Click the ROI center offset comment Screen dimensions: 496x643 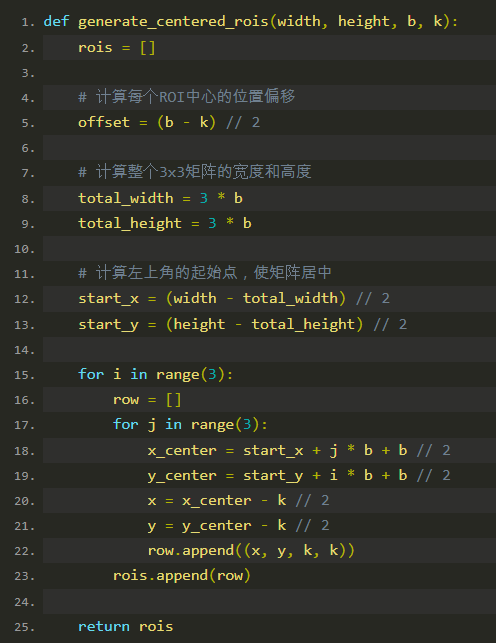click(x=187, y=97)
